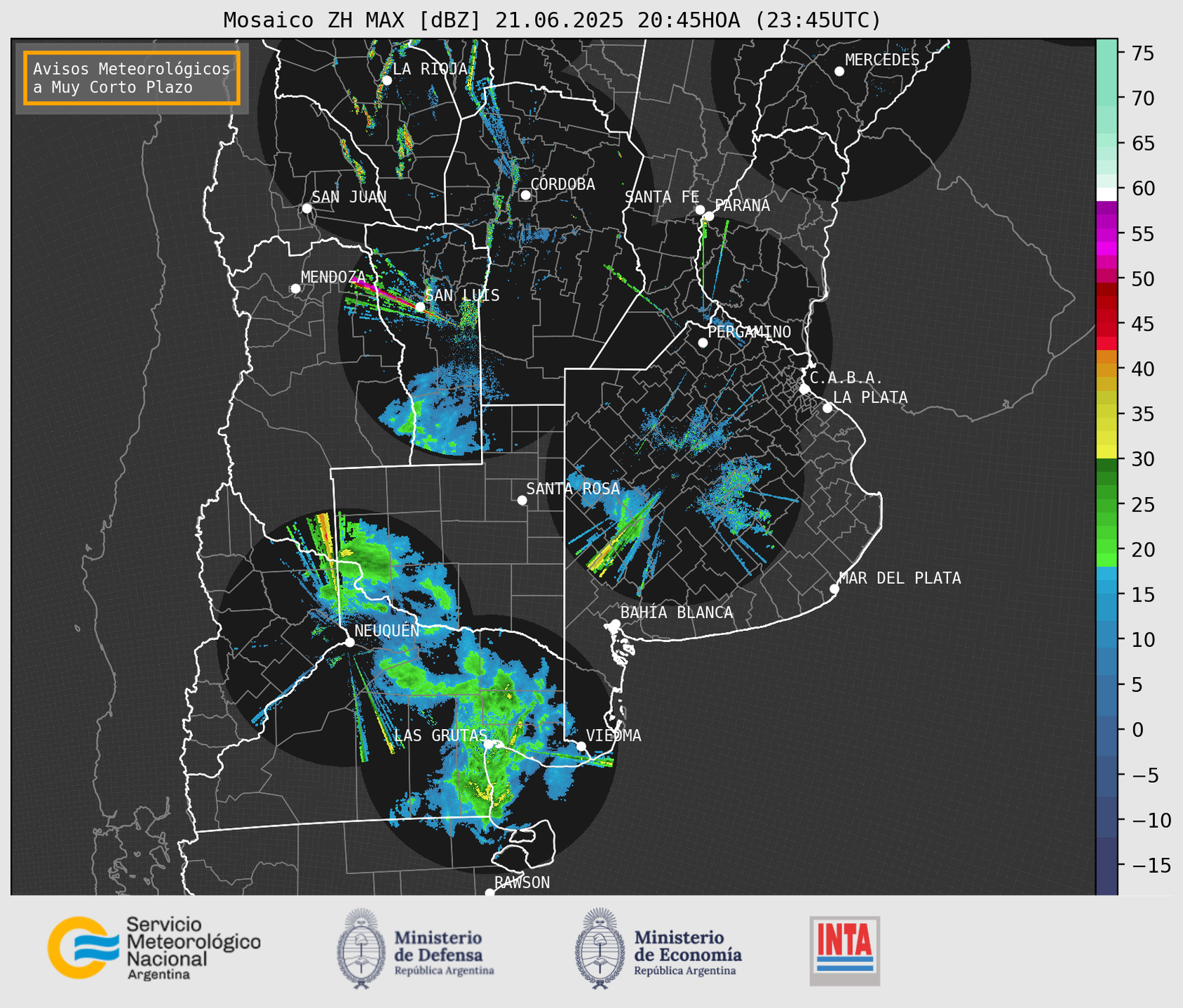Click the Avisos Meteorológicos a Muy Corto Plazo box

pos(132,78)
